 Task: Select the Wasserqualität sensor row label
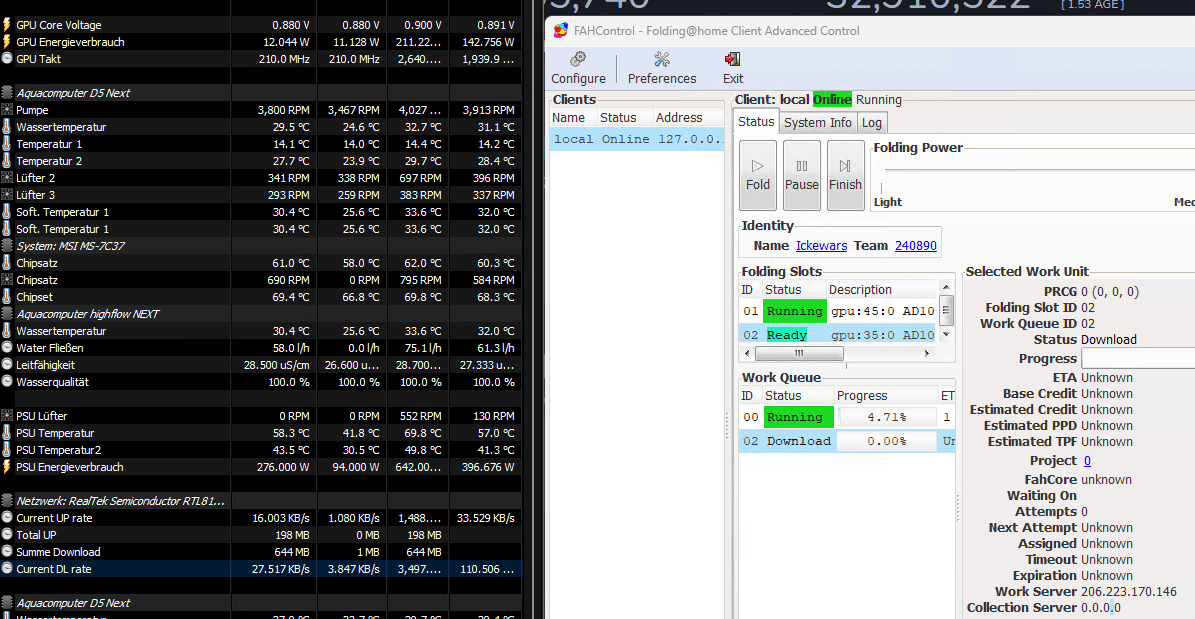52,382
